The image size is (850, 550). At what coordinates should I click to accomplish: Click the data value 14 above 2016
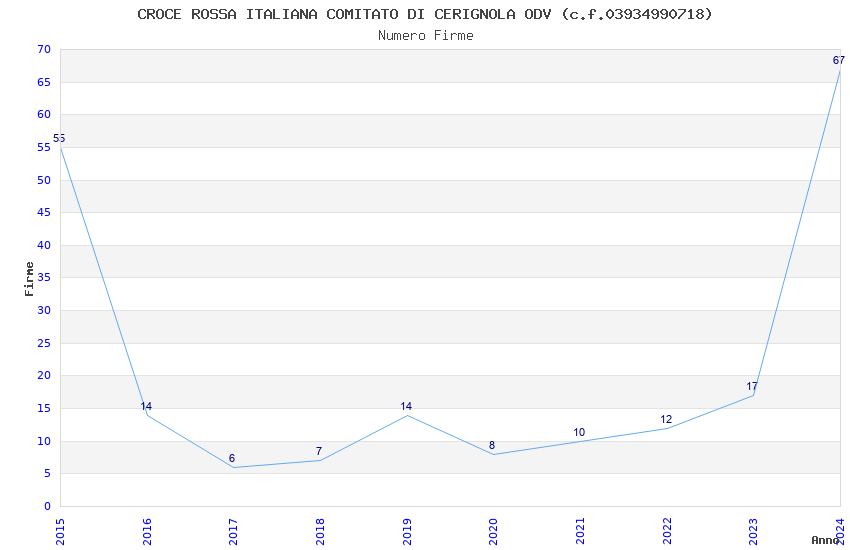(146, 406)
